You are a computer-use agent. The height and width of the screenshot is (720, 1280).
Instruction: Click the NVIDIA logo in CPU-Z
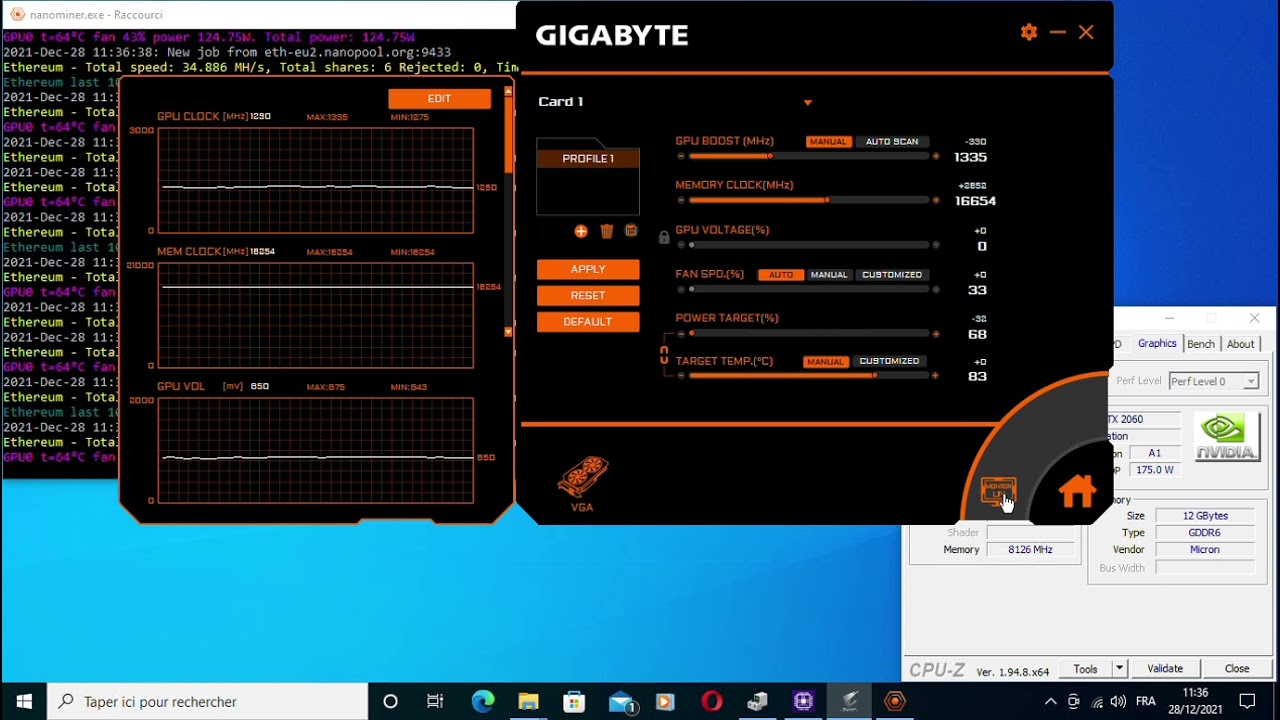1227,437
